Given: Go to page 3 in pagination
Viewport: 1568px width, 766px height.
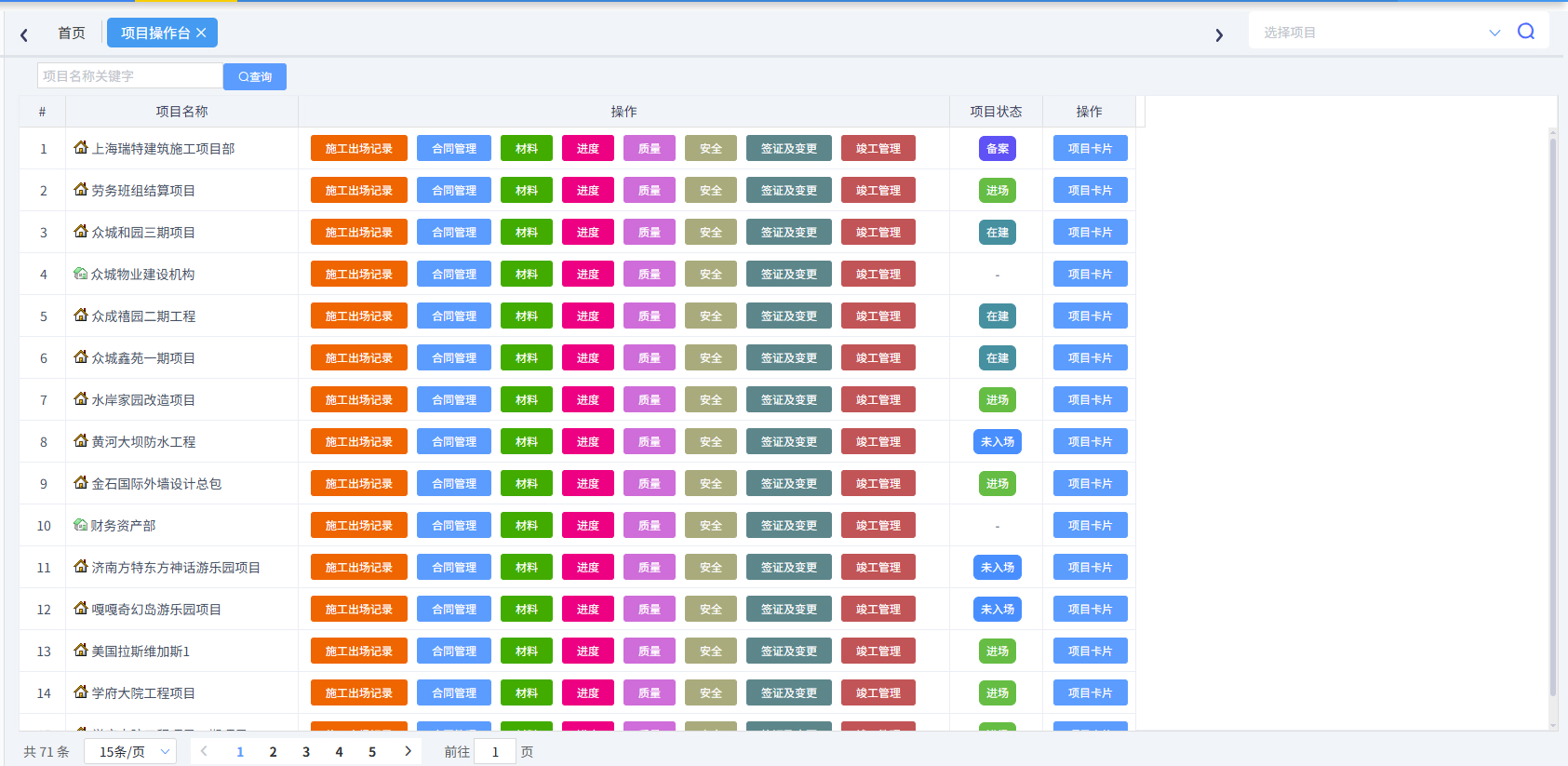Looking at the screenshot, I should click(306, 752).
